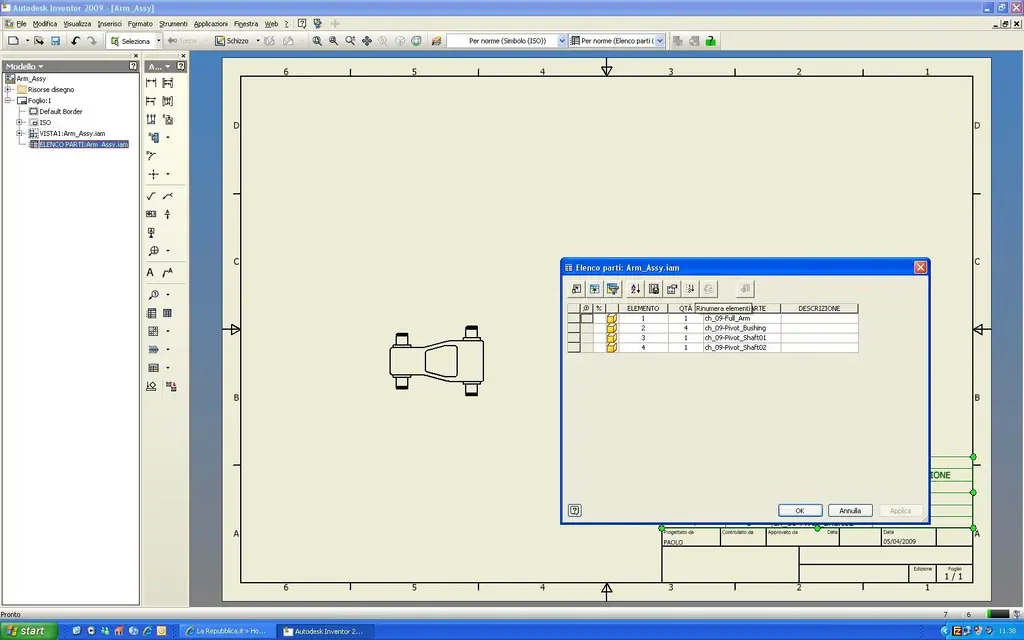The height and width of the screenshot is (640, 1024).
Task: Click the Zoom Window icon in toolbar
Action: 334,40
